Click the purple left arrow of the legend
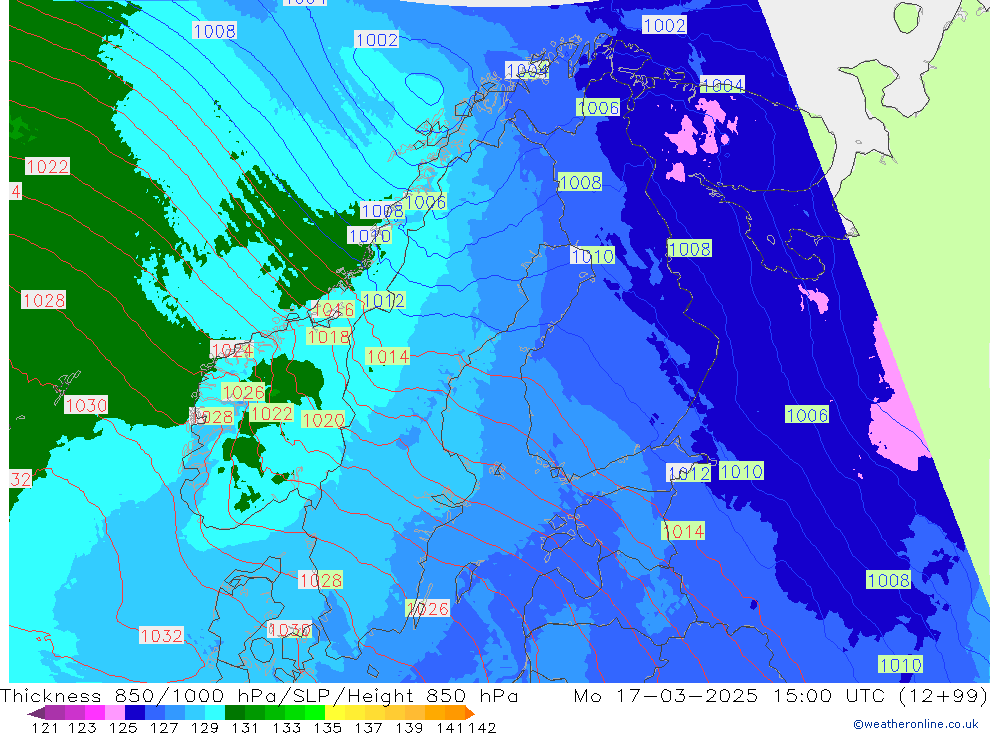1000x733 pixels. click(36, 713)
